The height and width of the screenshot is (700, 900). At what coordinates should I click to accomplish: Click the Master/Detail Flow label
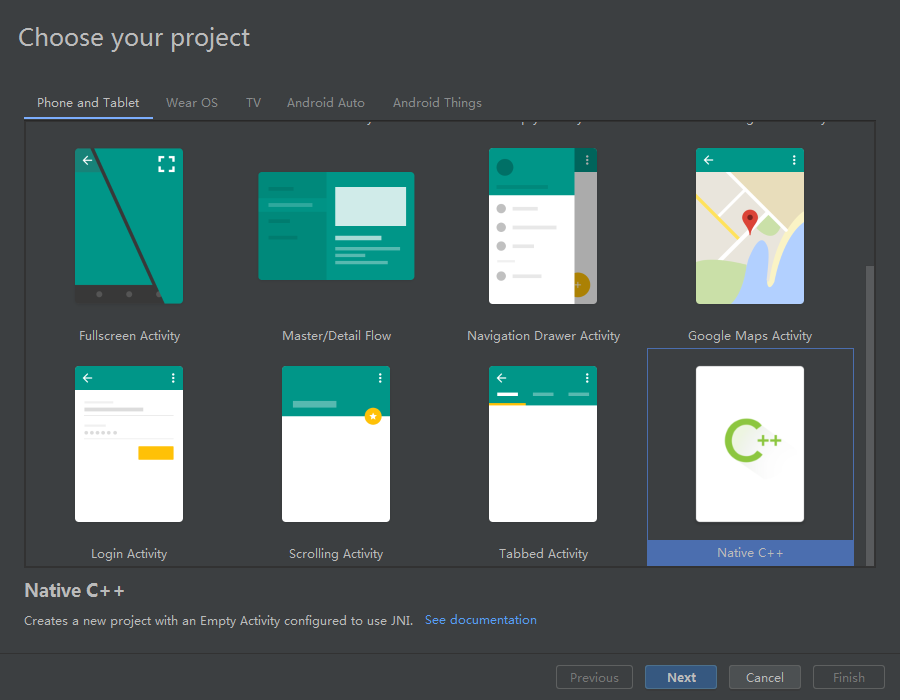[x=336, y=336]
